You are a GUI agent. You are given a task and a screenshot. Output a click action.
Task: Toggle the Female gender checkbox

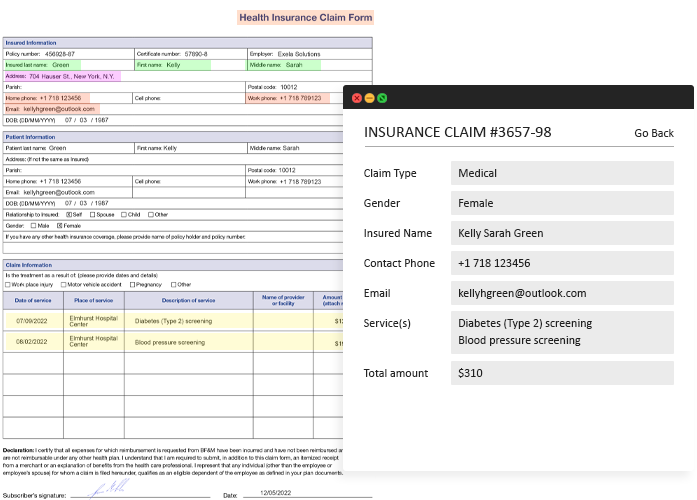click(60, 226)
